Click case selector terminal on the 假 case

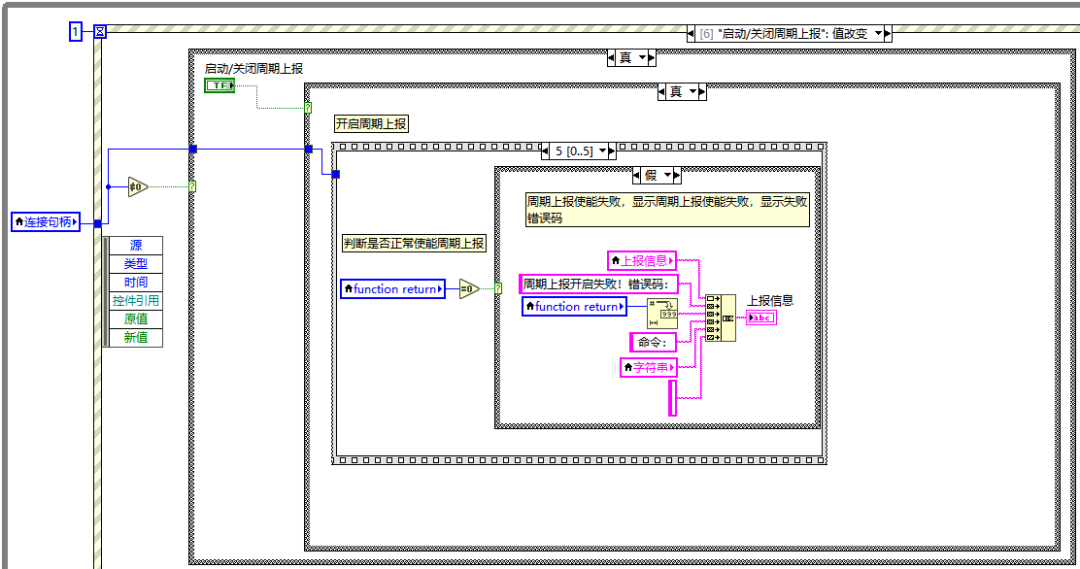tap(498, 289)
